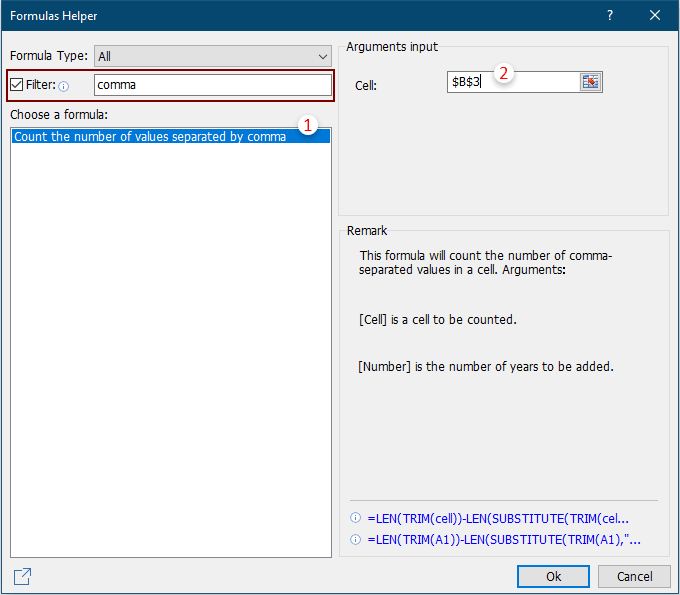This screenshot has height=595, width=680.
Task: Click the question mark help icon in title bar
Action: coord(609,15)
